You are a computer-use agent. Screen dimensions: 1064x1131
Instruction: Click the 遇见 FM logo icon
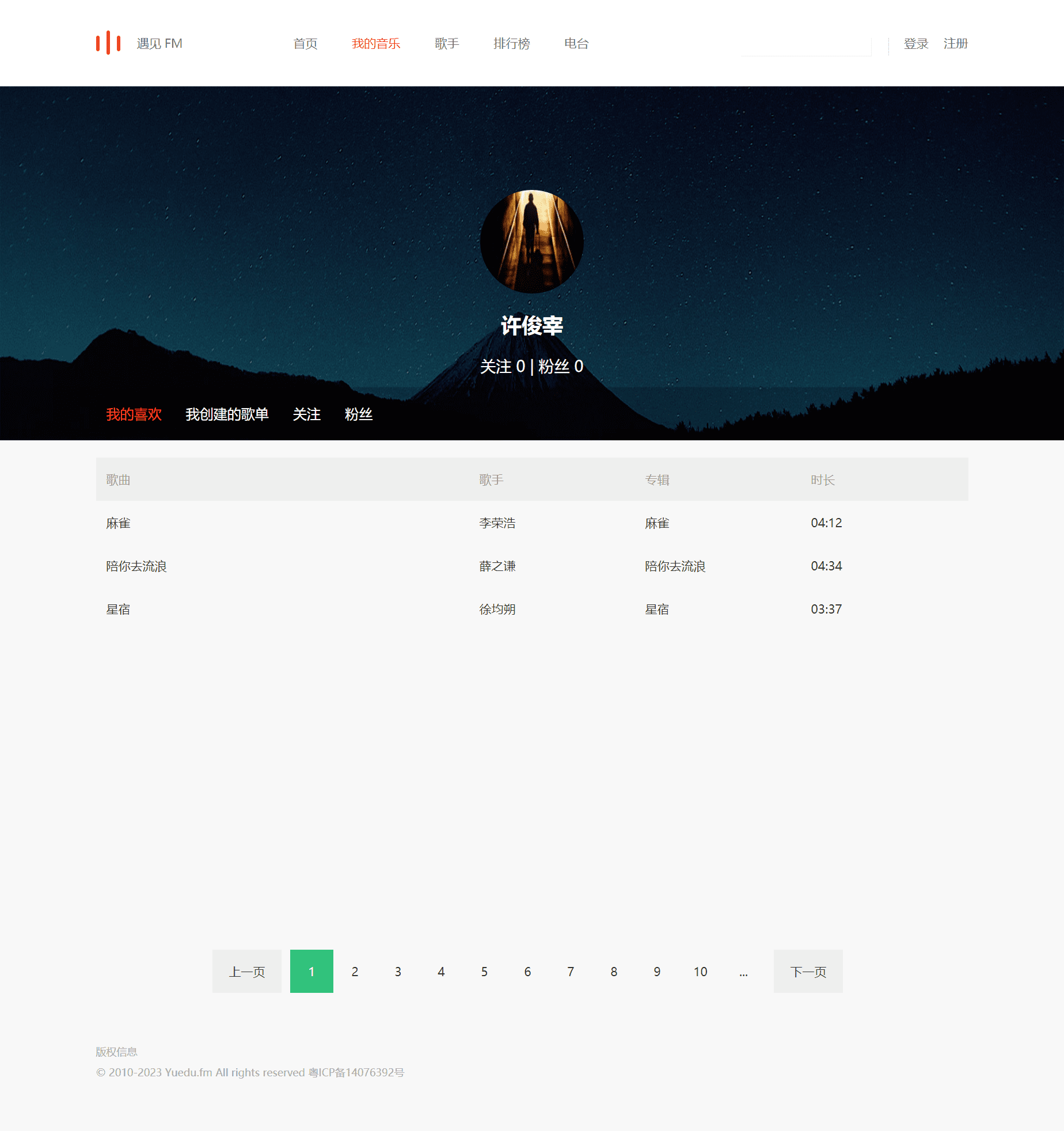point(108,43)
